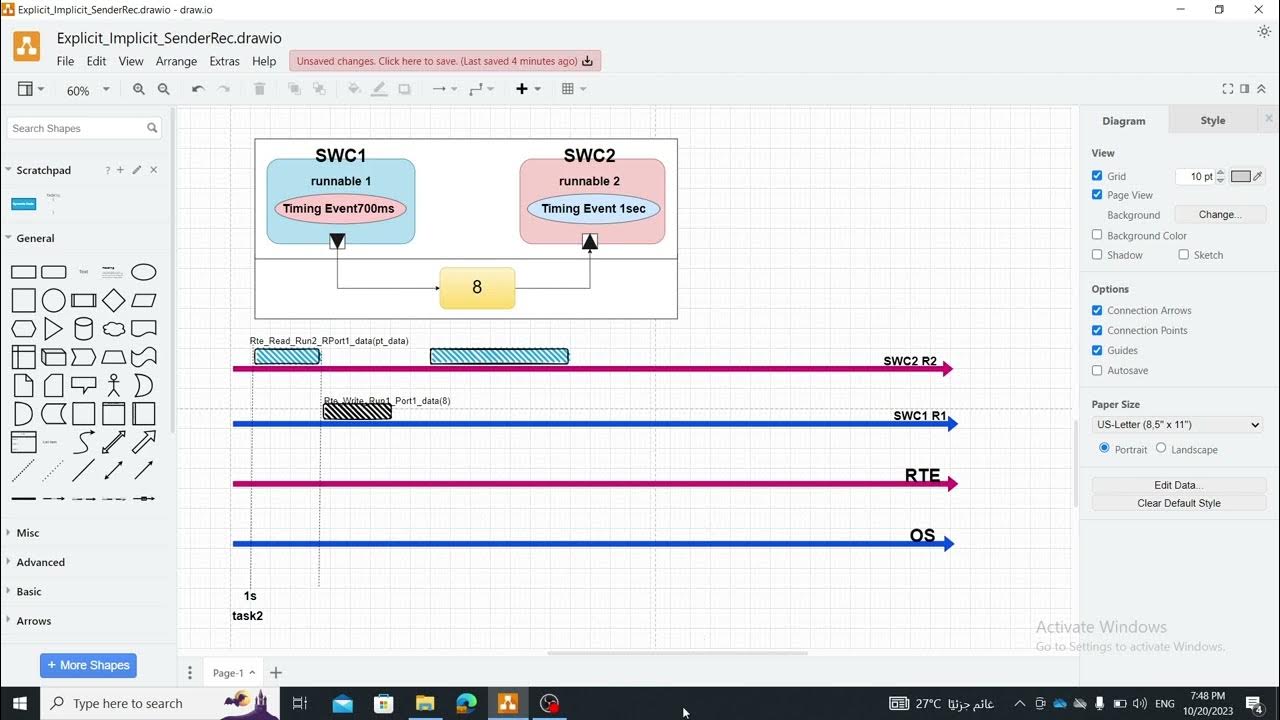The height and width of the screenshot is (720, 1280).
Task: Uncheck the Page View checkbox
Action: pos(1097,195)
